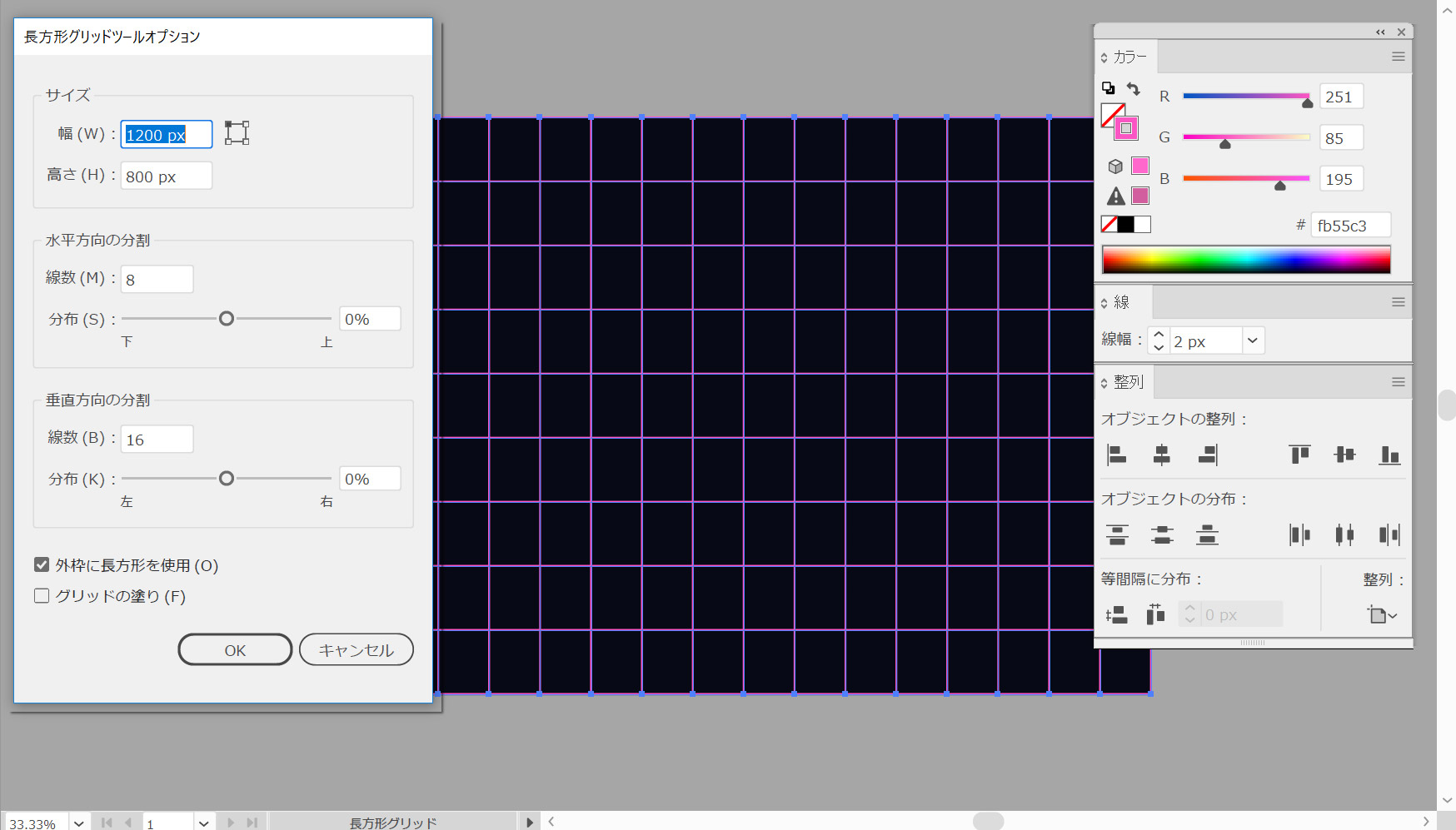The height and width of the screenshot is (830, 1456).
Task: Open the zoom level dropdown
Action: [x=78, y=823]
